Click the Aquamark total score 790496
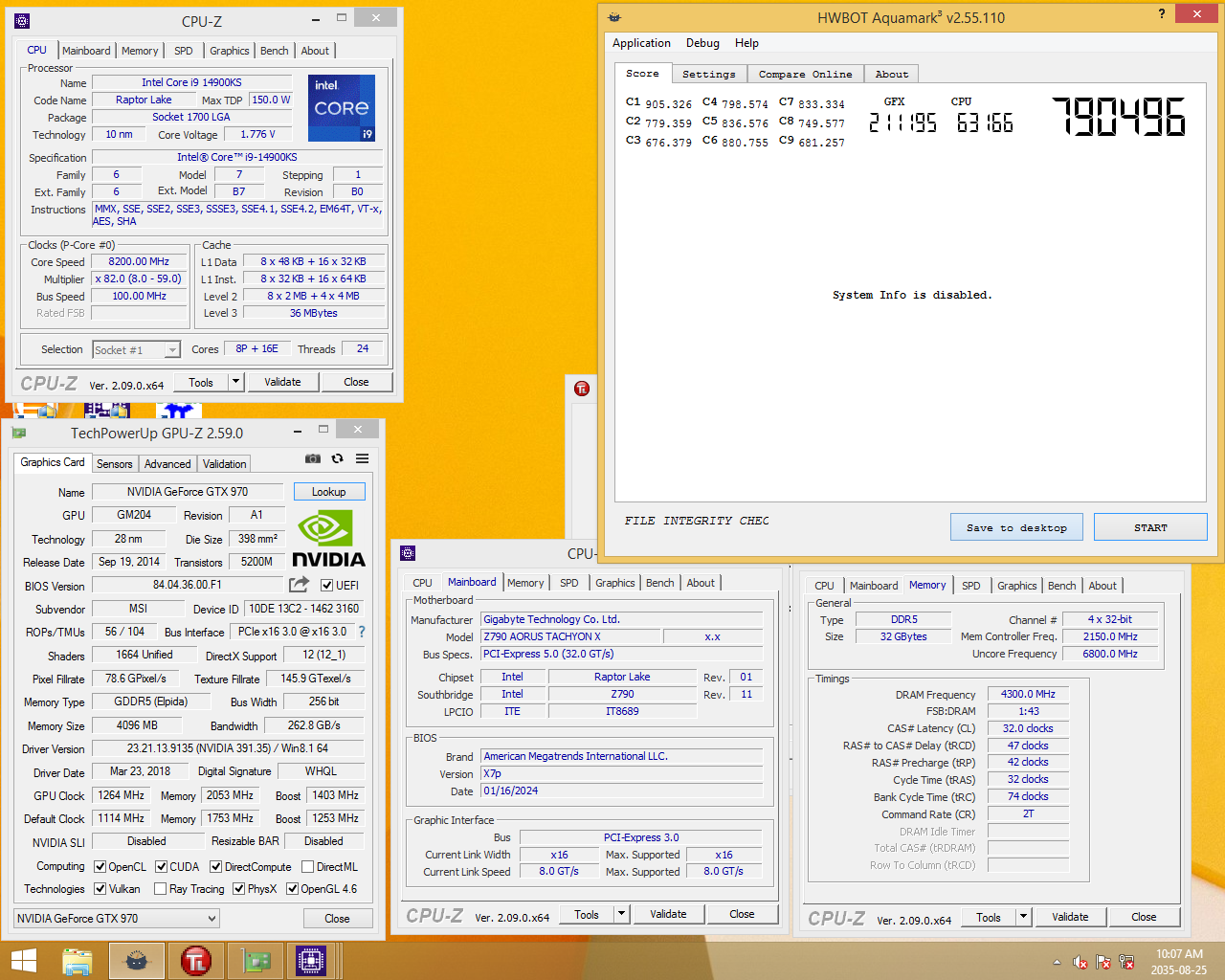The image size is (1225, 980). (x=1120, y=117)
